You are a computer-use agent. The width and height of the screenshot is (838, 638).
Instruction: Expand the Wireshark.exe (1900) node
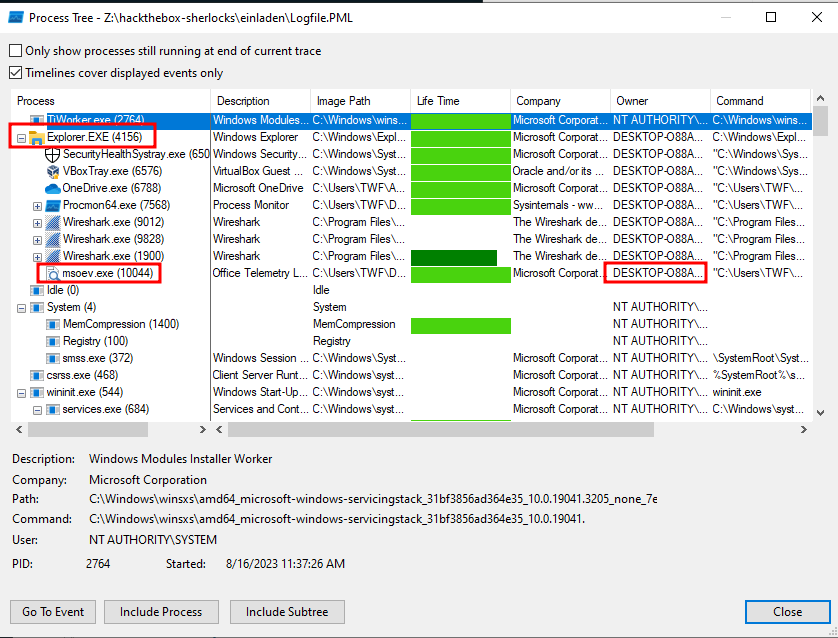pos(38,256)
